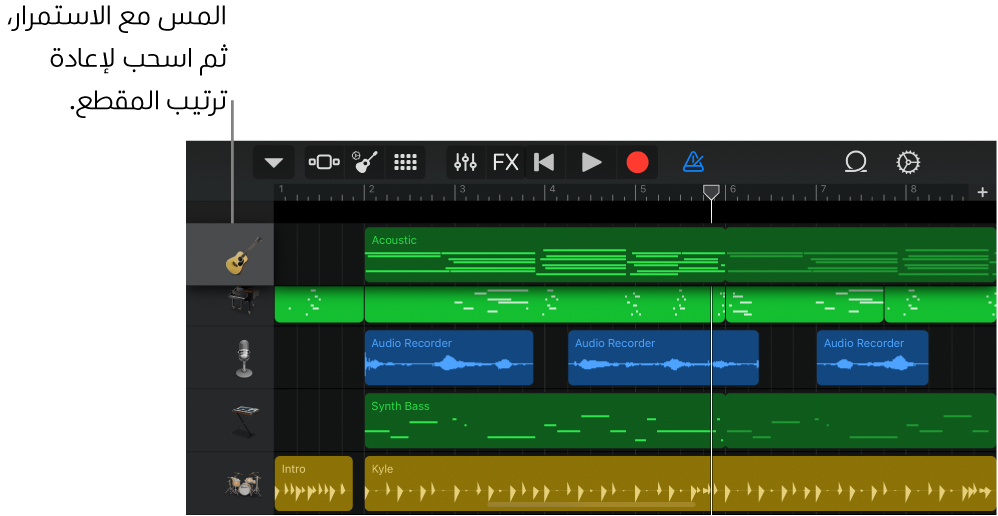The image size is (998, 516).
Task: Select the second Audio Recorder region
Action: [x=663, y=358]
